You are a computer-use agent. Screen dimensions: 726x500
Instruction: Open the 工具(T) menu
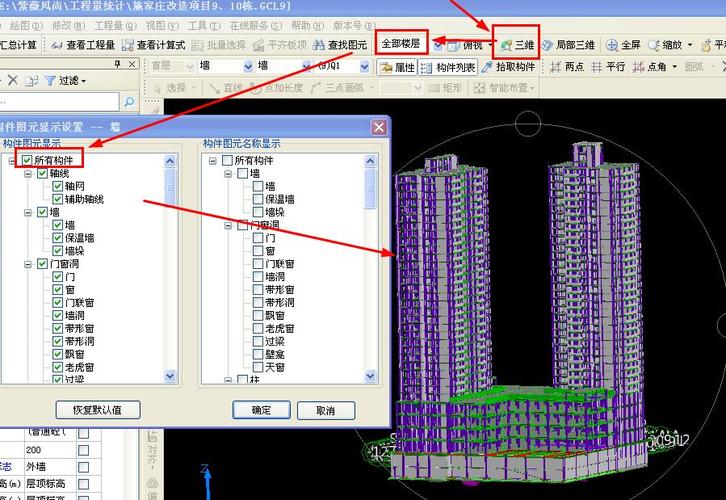click(x=204, y=25)
